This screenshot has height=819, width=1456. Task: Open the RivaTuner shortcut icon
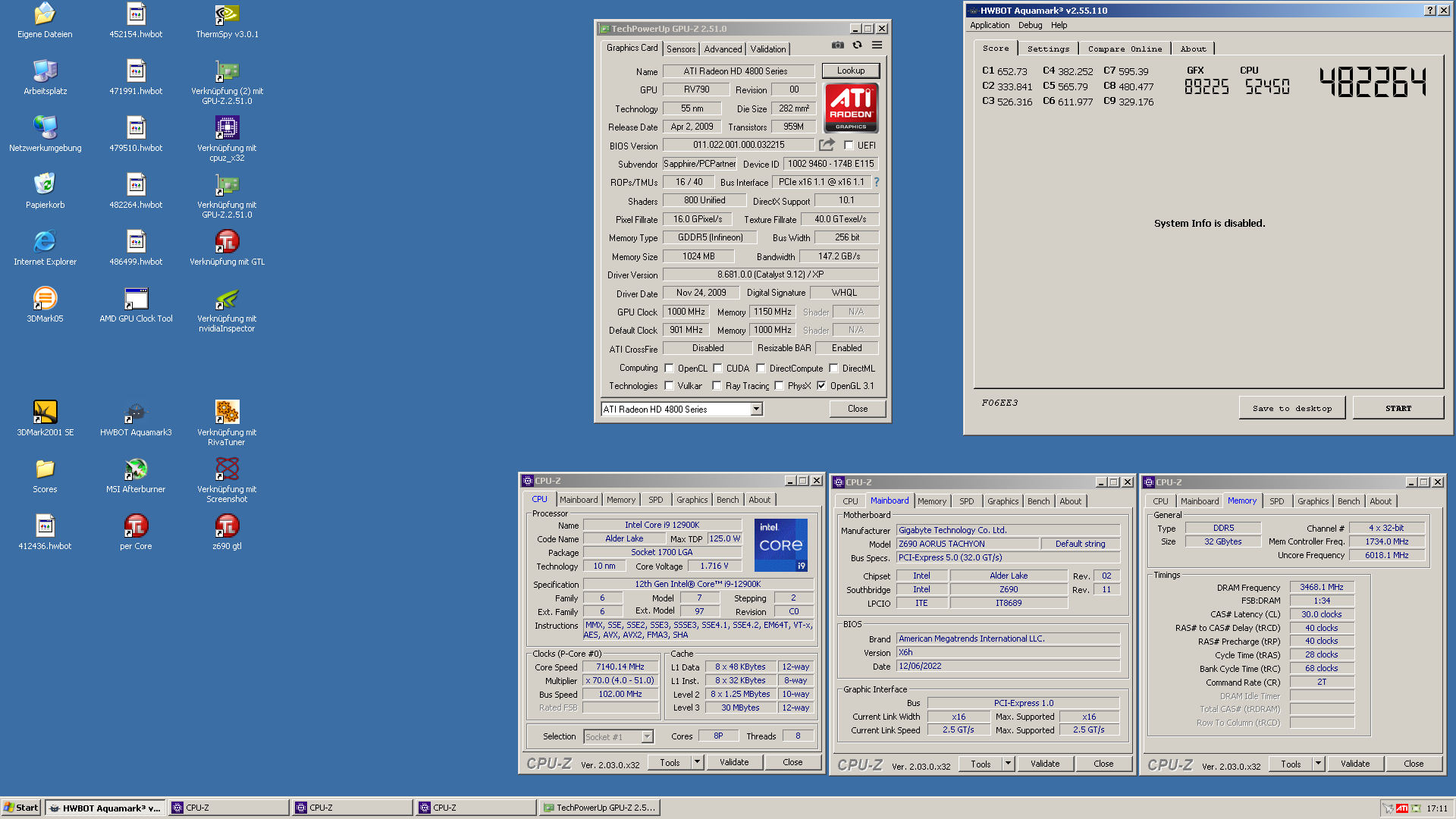[227, 413]
